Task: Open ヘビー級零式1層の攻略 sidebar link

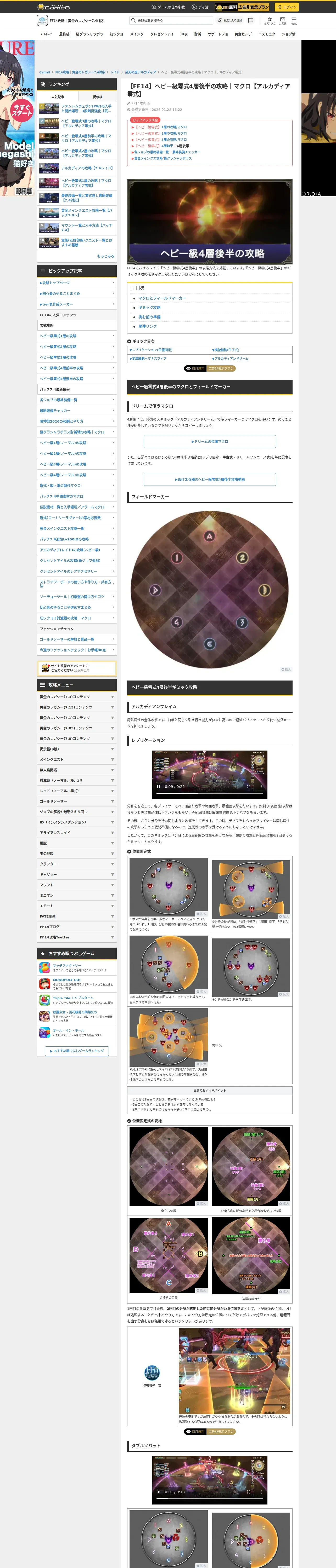Action: (77, 336)
